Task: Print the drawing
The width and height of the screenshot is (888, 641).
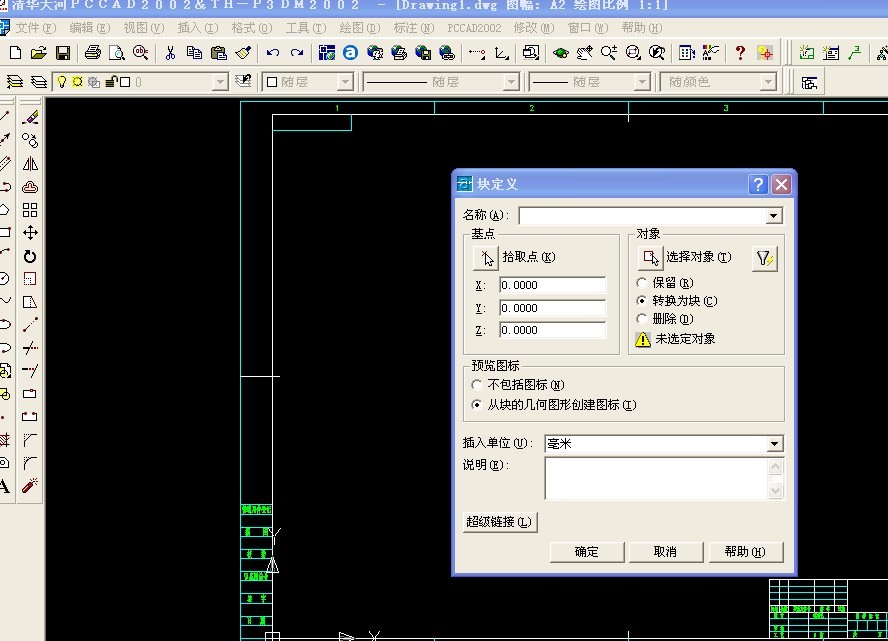Action: [x=92, y=53]
